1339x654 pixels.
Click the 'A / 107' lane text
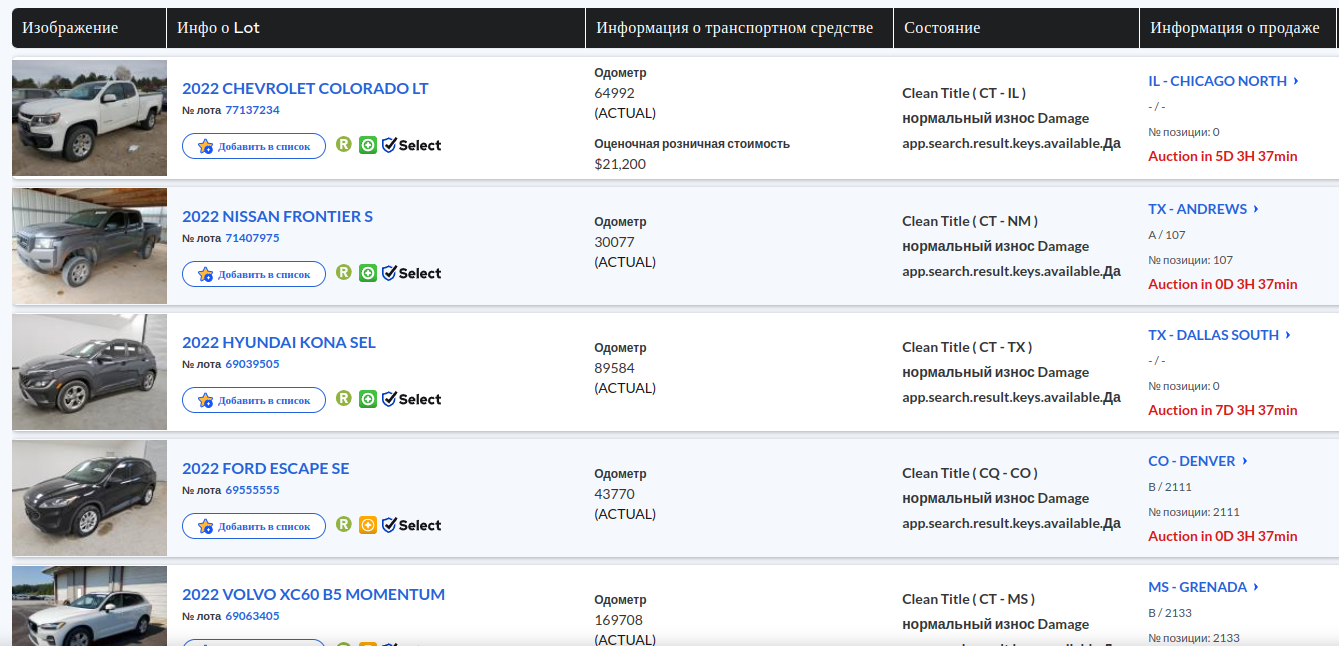(1167, 235)
